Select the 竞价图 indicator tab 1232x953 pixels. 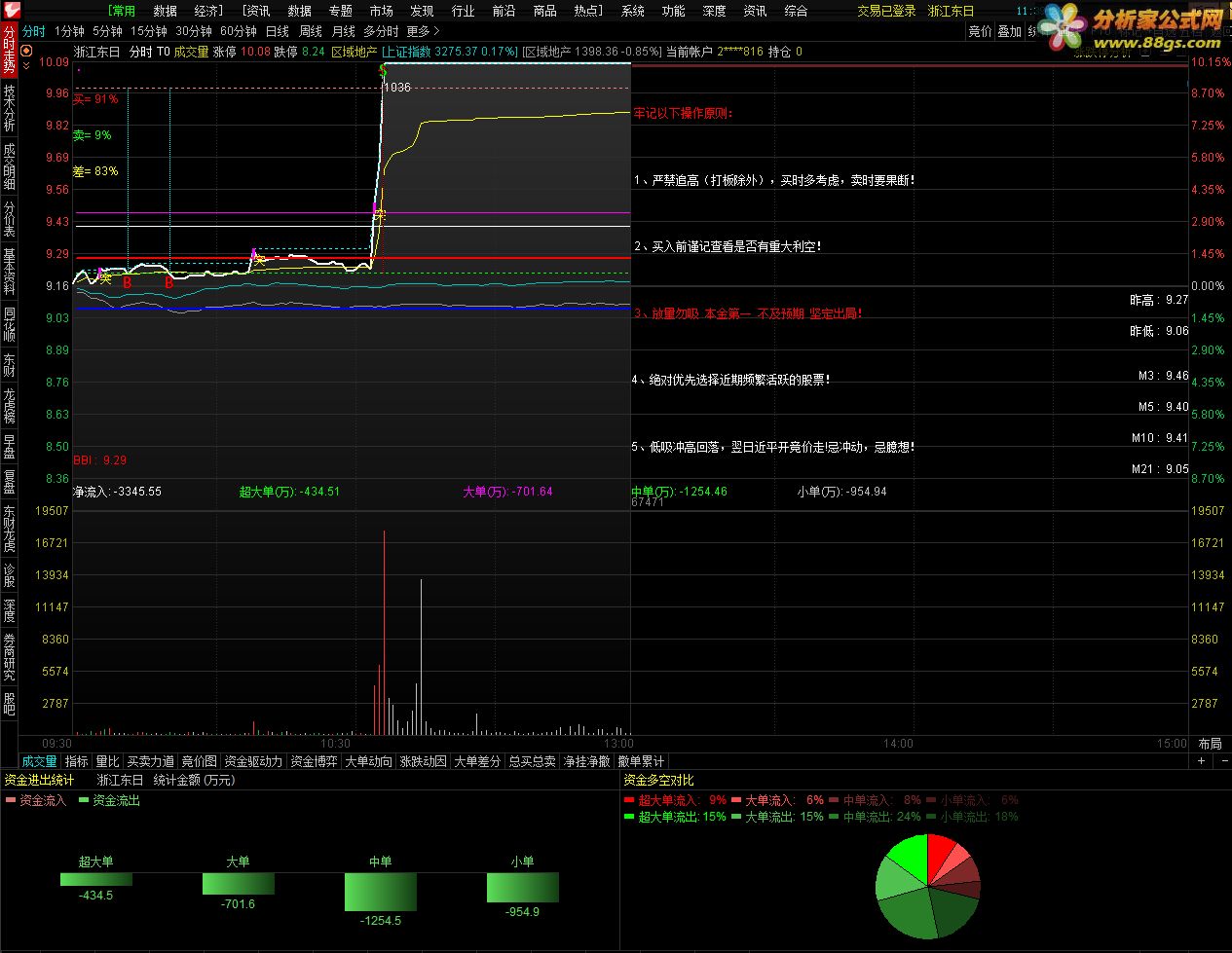tap(200, 761)
